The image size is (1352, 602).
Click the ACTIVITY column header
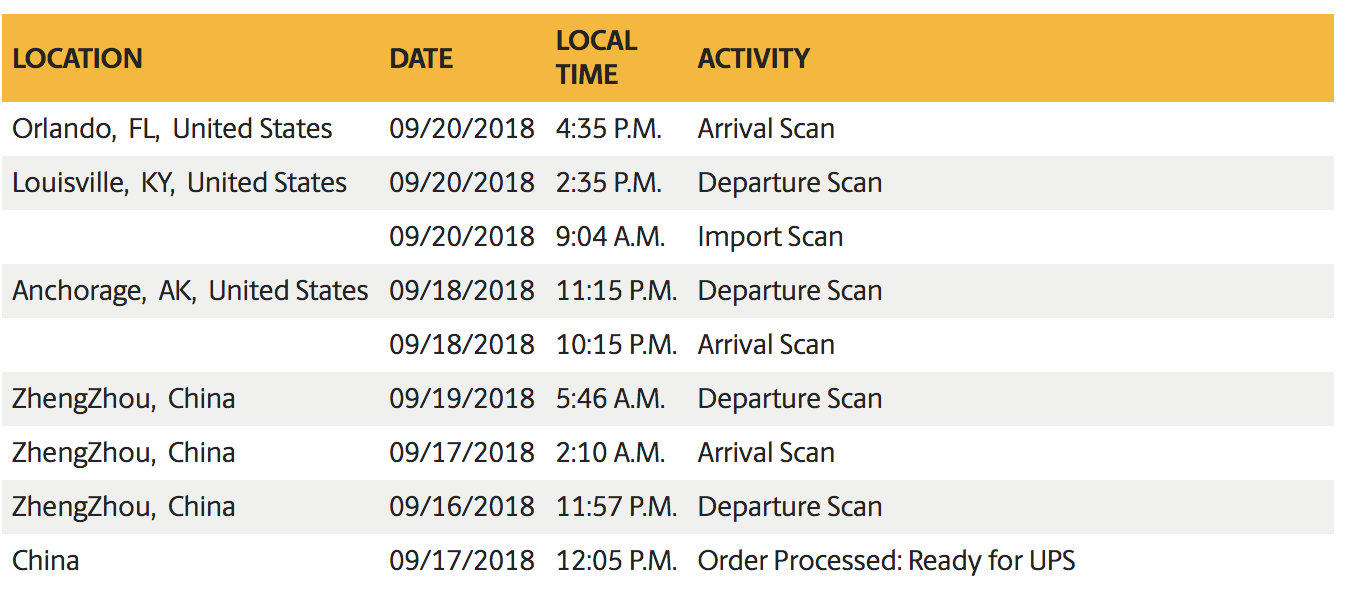[753, 58]
